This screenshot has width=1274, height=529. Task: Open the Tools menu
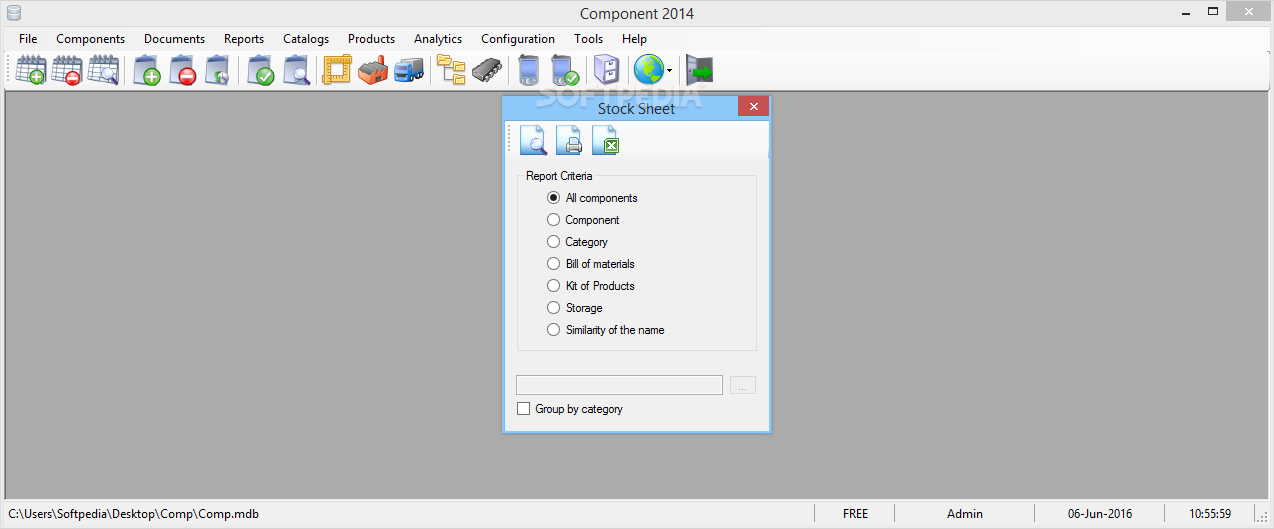click(x=589, y=39)
